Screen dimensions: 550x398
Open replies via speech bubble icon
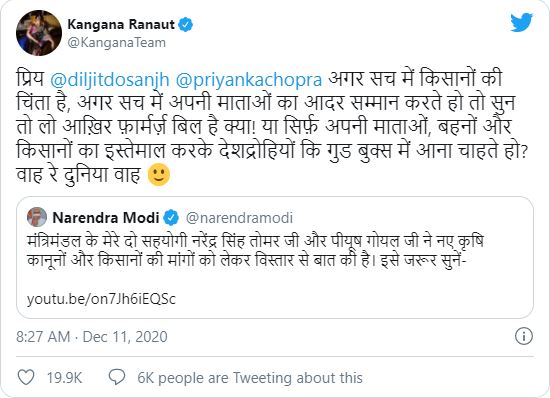(x=117, y=377)
